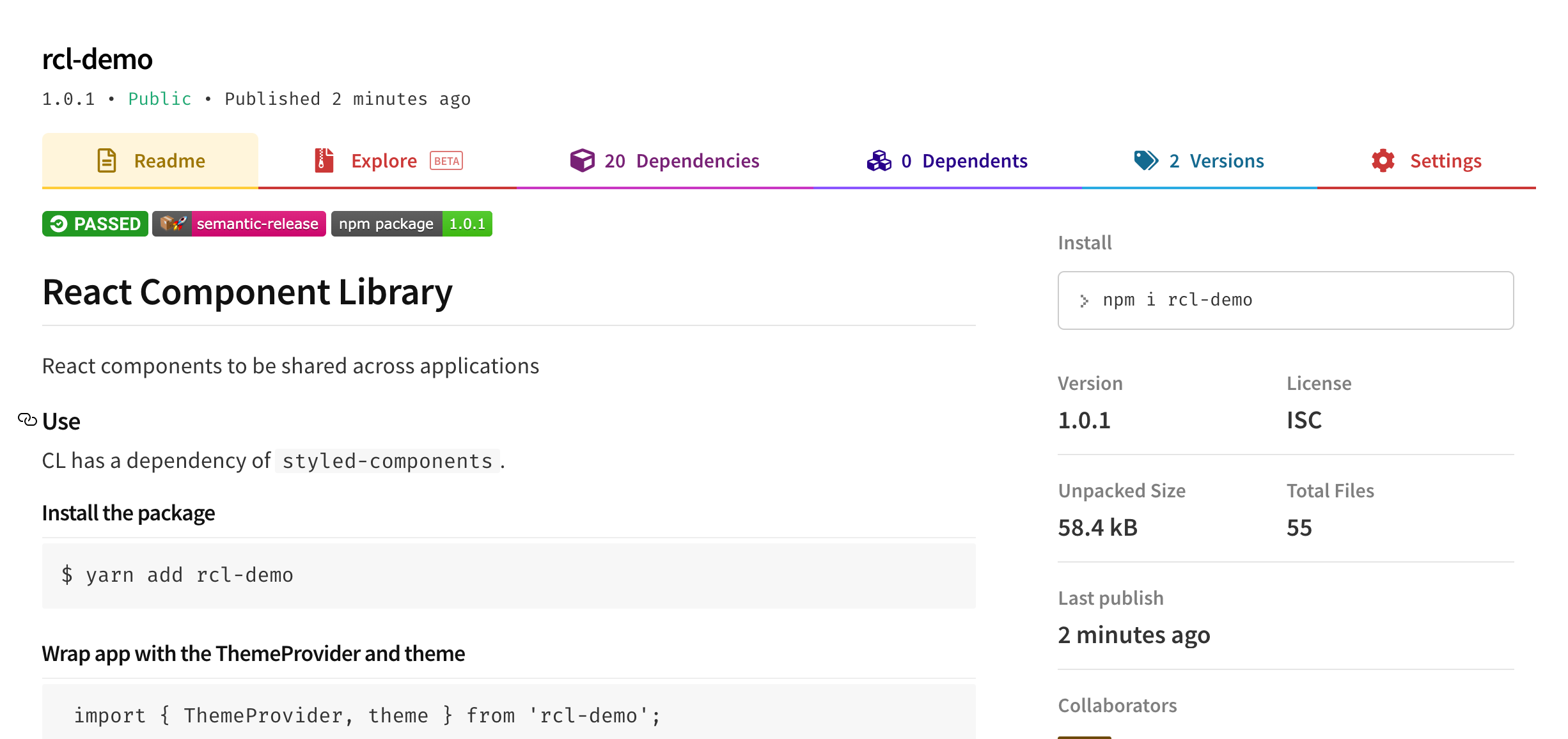This screenshot has height=739, width=1568.
Task: Click the npm package 1.0.1 badge
Action: [411, 224]
